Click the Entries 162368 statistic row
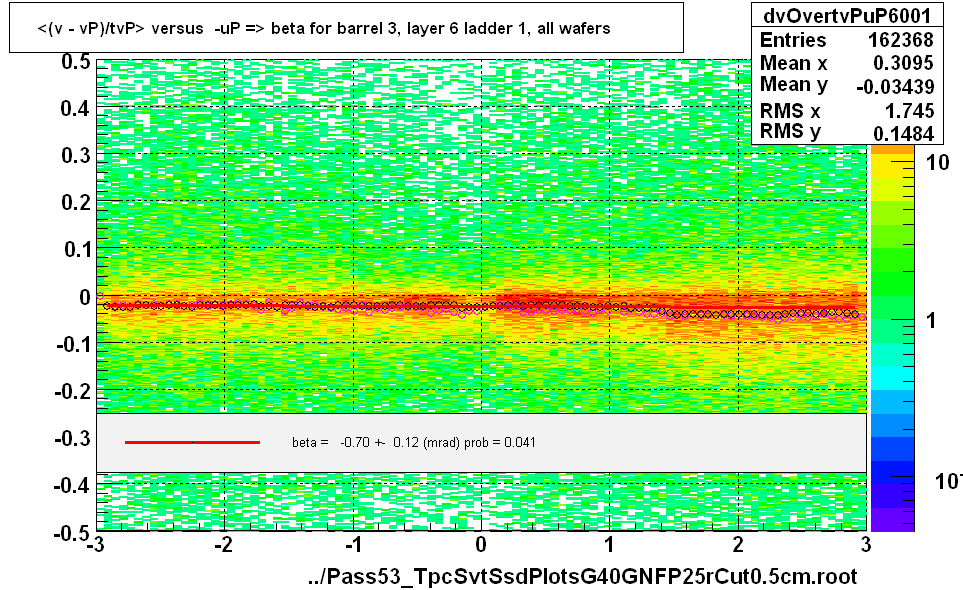This screenshot has width=963, height=590. [x=846, y=40]
